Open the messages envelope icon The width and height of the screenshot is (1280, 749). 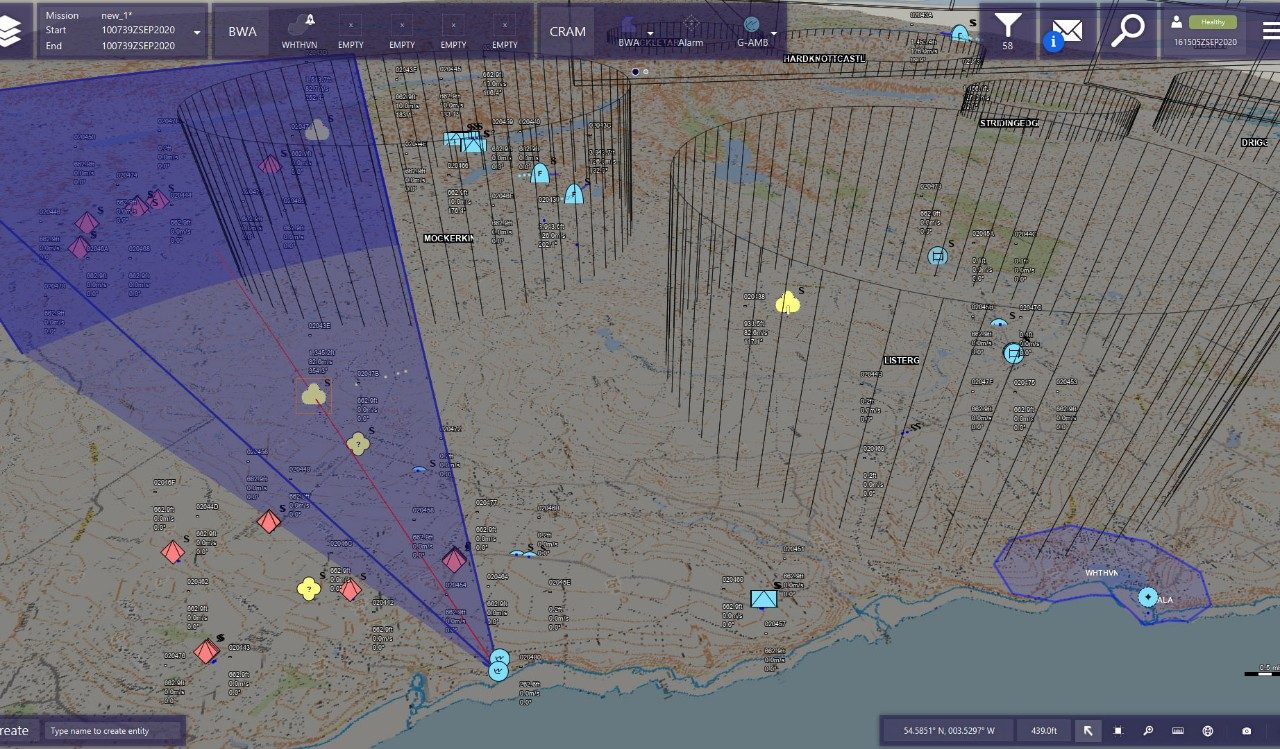click(x=1067, y=30)
